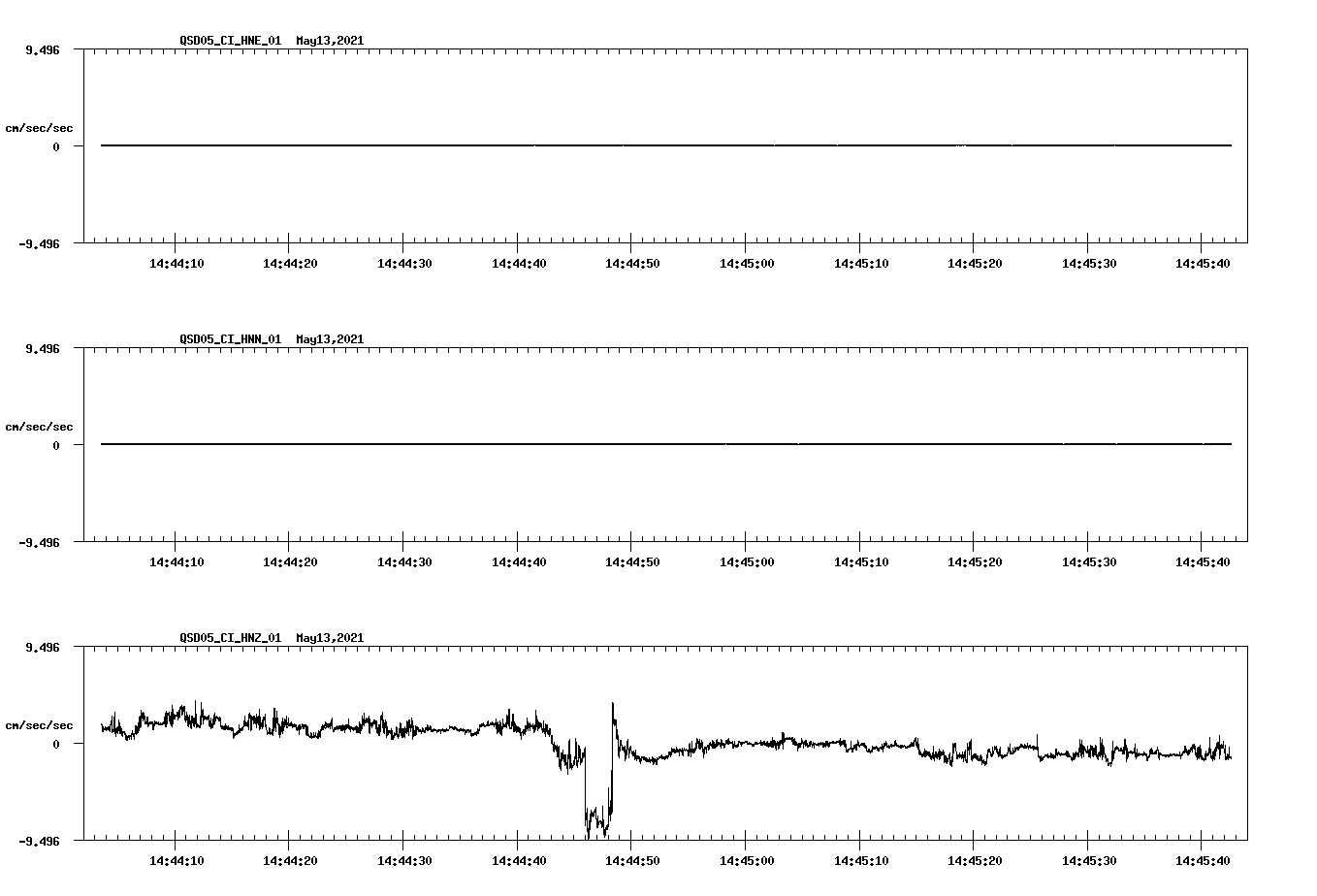Viewport: 1317px width, 896px height.
Task: Pick the 14:44:20 time label under HNZ plot
Action: click(290, 861)
